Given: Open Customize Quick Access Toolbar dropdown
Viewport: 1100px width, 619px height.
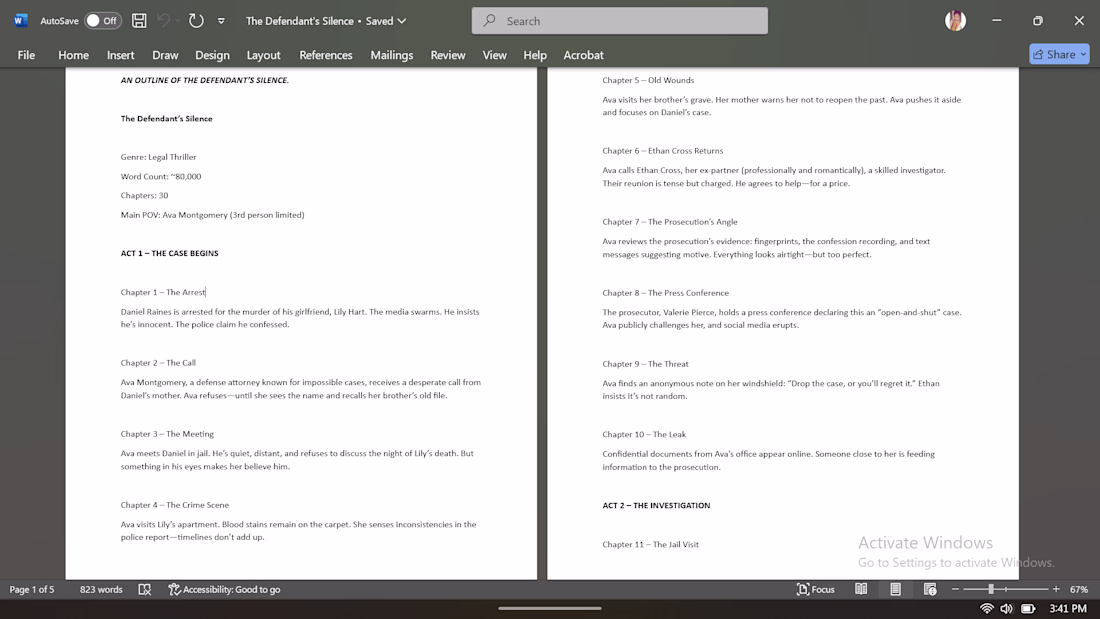Looking at the screenshot, I should pos(221,21).
